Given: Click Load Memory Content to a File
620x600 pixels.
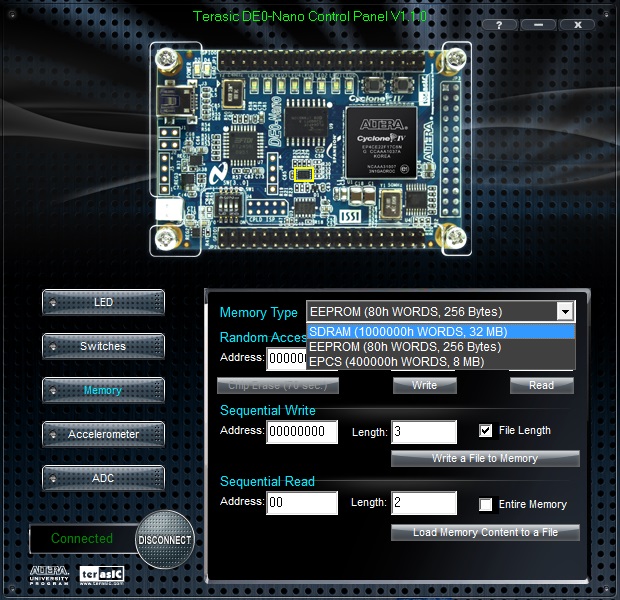Looking at the screenshot, I should pyautogui.click(x=485, y=532).
